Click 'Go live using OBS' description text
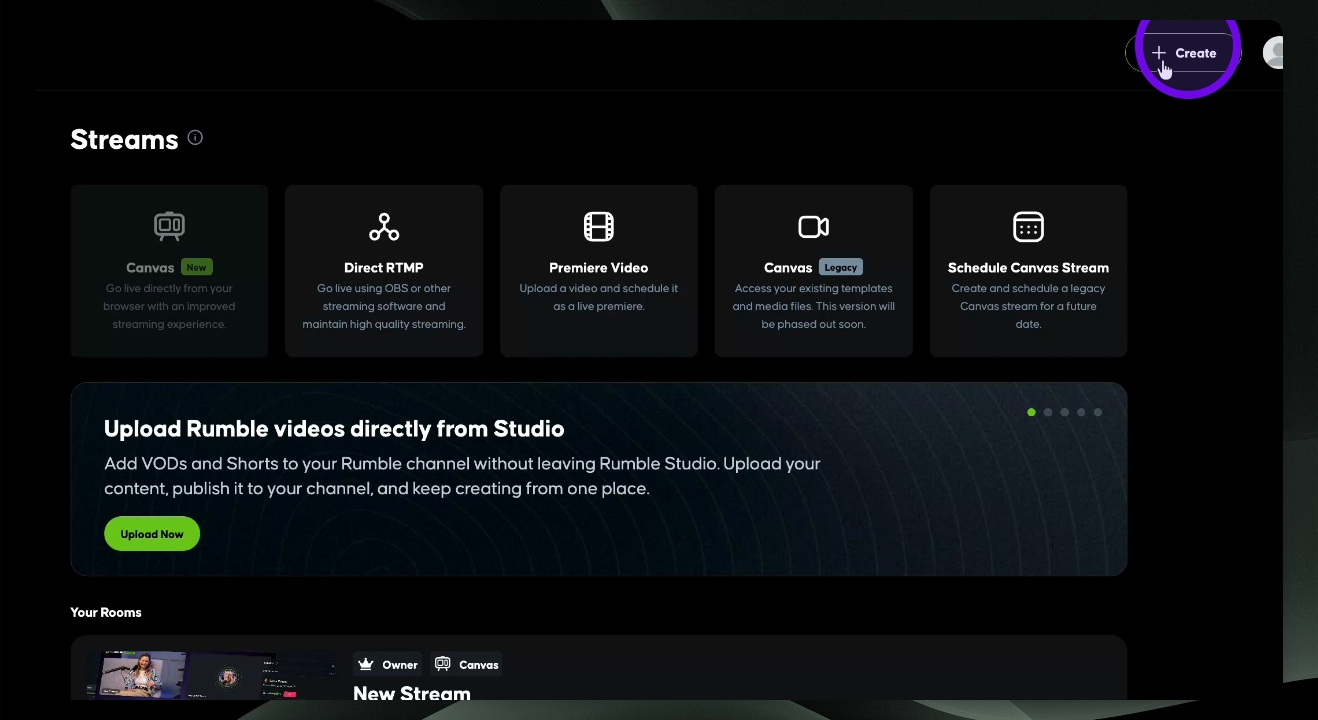Image resolution: width=1318 pixels, height=720 pixels. [384, 306]
